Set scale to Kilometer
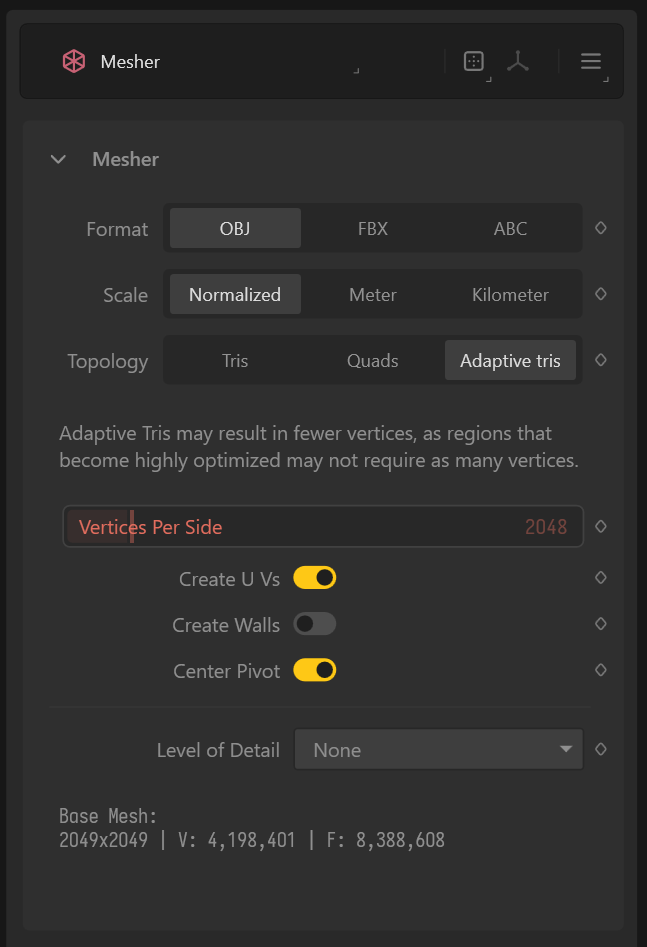Viewport: 647px width, 947px height. 510,294
